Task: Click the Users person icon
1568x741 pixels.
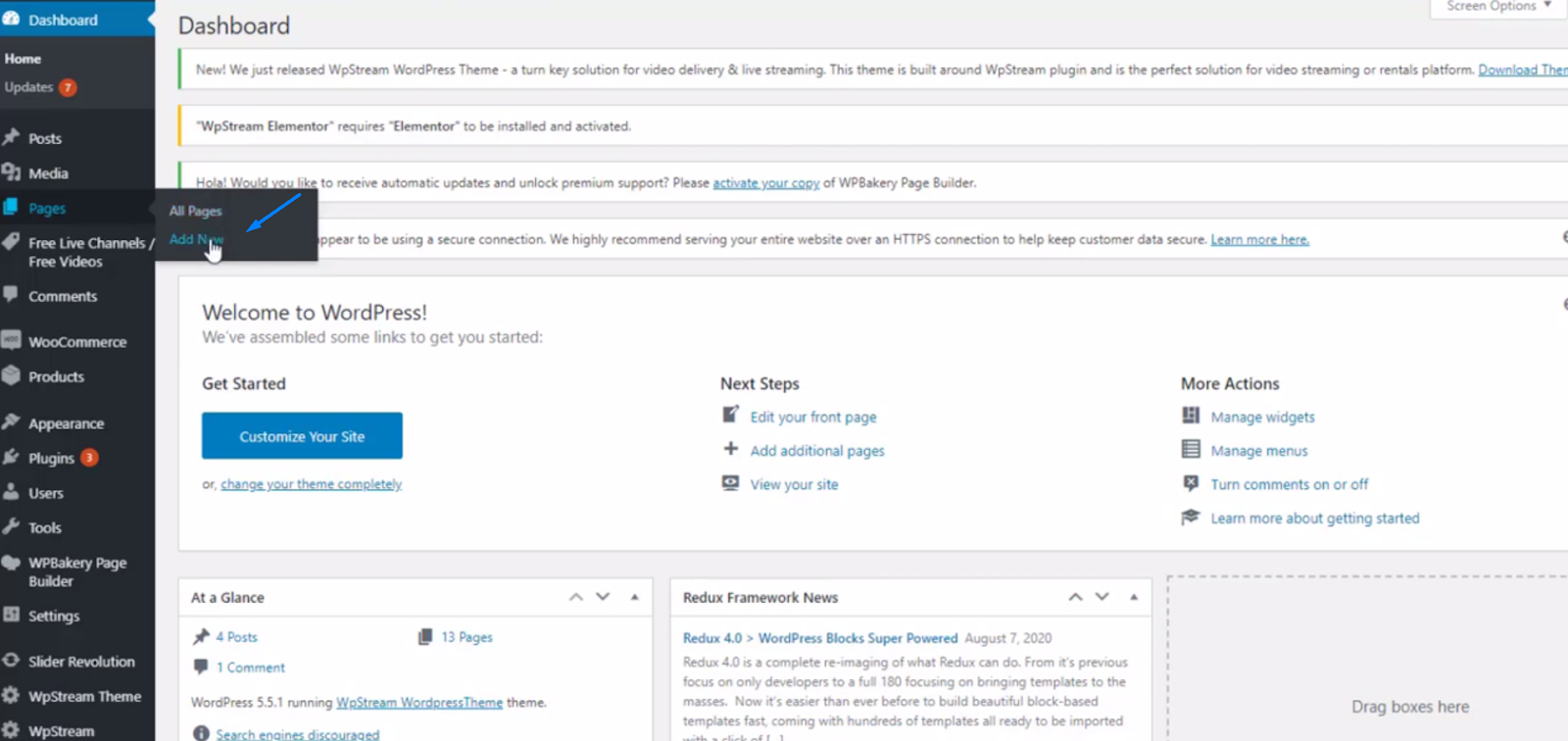Action: [11, 492]
